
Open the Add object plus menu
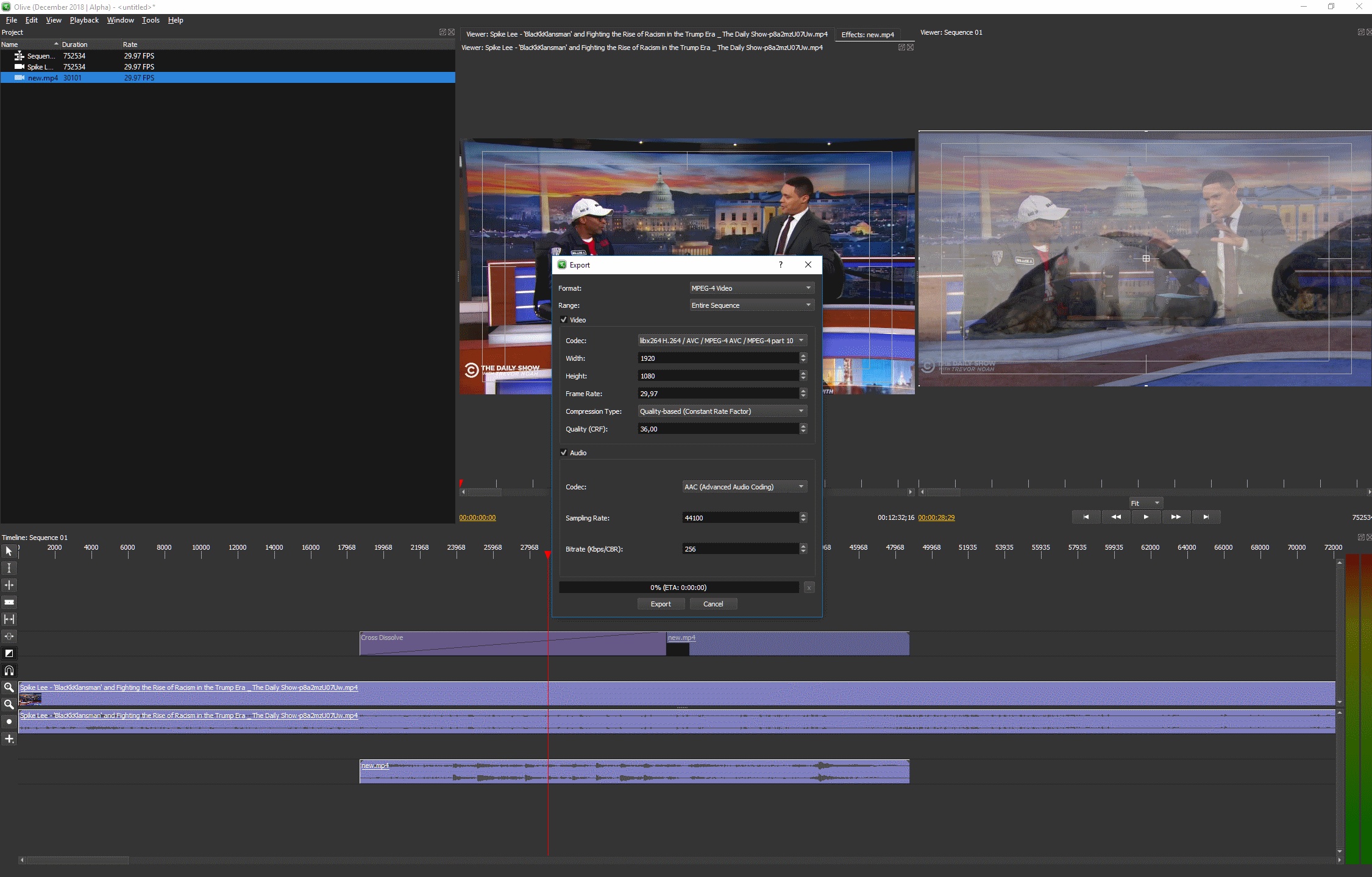click(9, 739)
